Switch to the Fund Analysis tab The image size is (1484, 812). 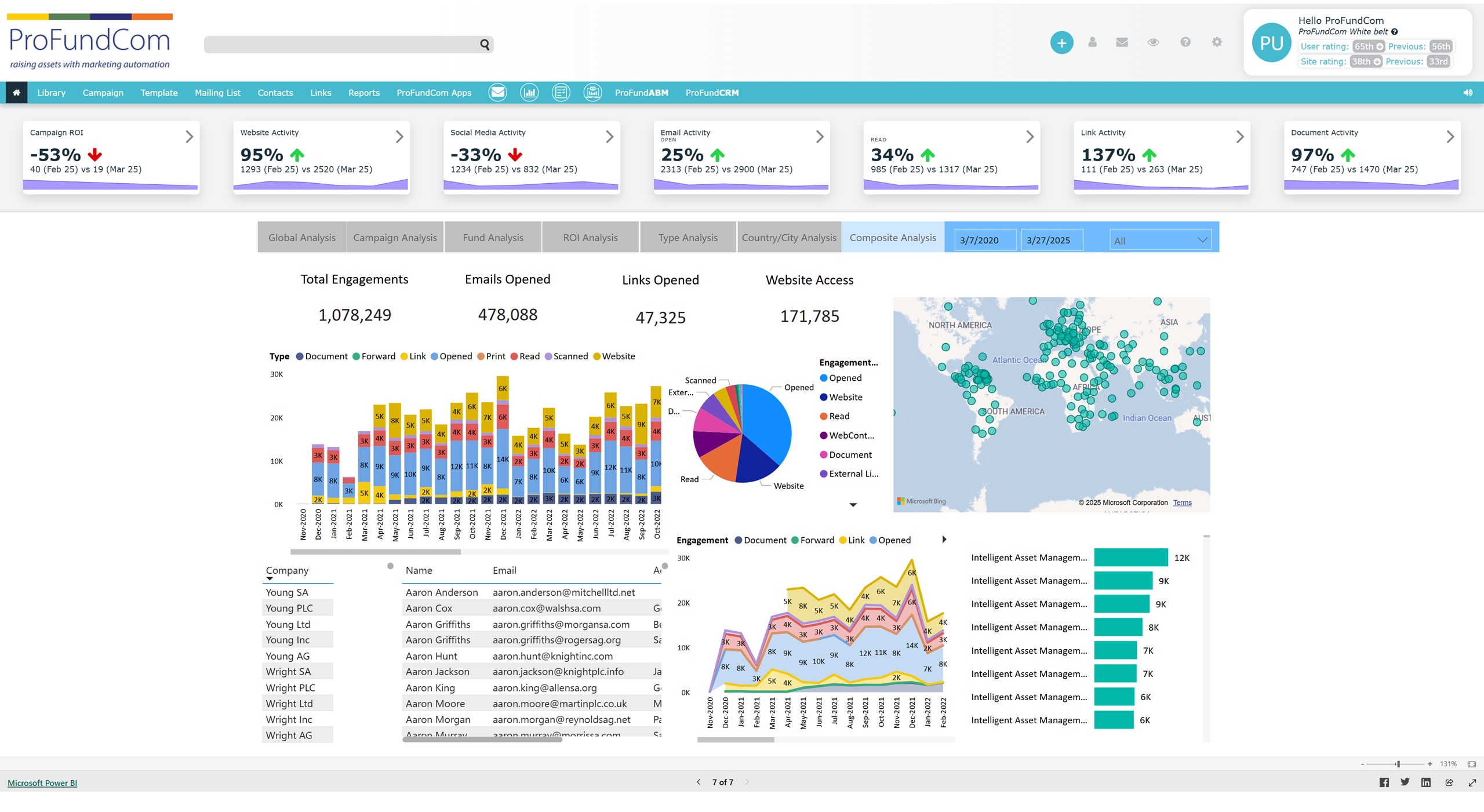[x=493, y=238]
